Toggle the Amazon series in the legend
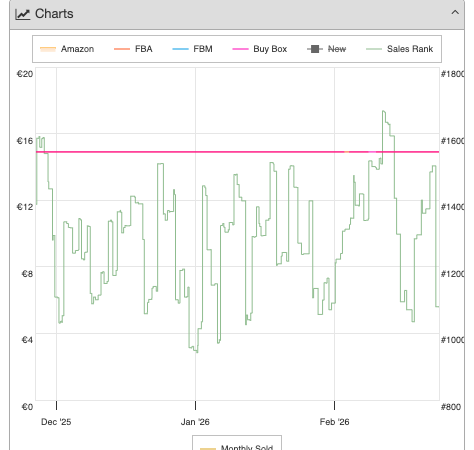Viewport: 474px width, 450px height. pyautogui.click(x=67, y=49)
